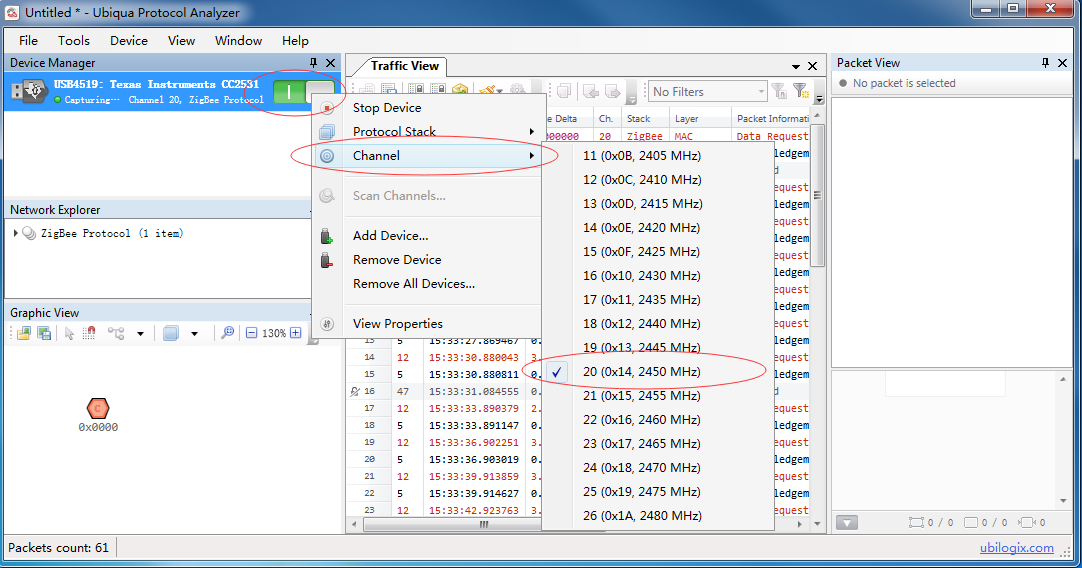Viewport: 1082px width, 568px height.
Task: Click the open image icon in Graphic View
Action: tap(23, 333)
